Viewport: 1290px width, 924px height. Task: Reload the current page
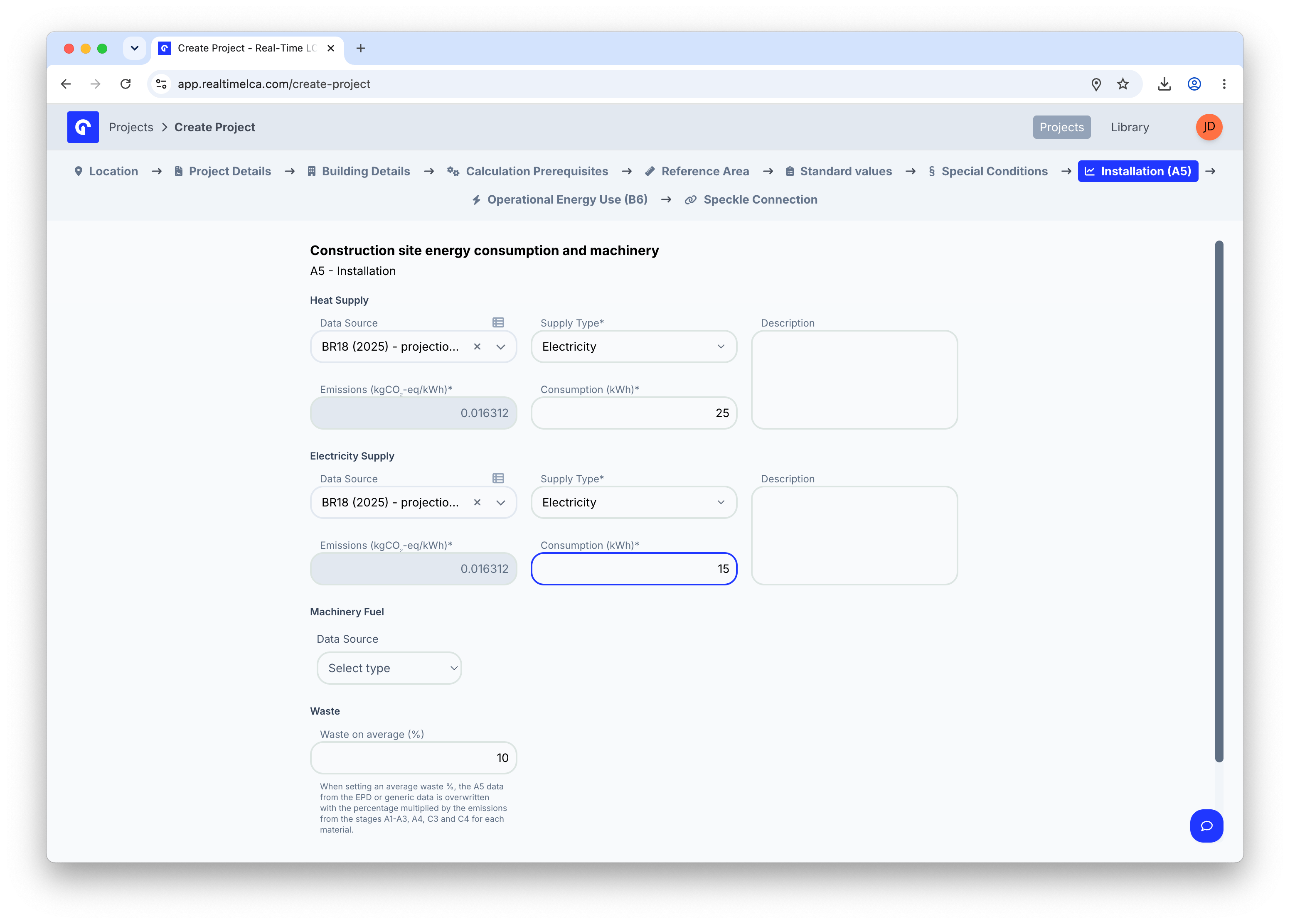(x=126, y=84)
